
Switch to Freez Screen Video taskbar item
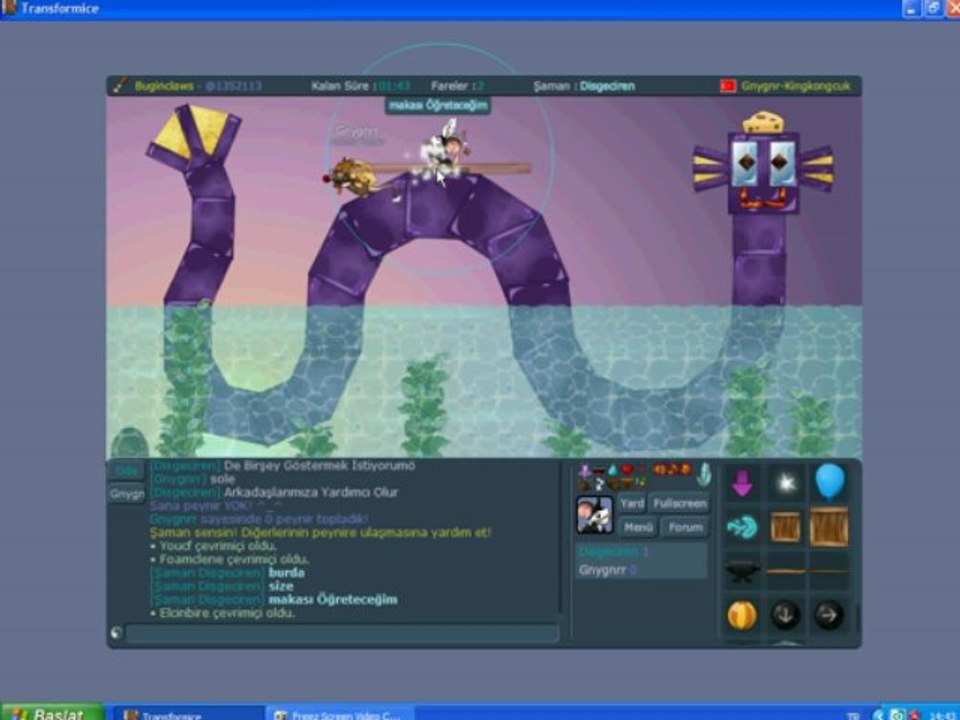point(340,714)
